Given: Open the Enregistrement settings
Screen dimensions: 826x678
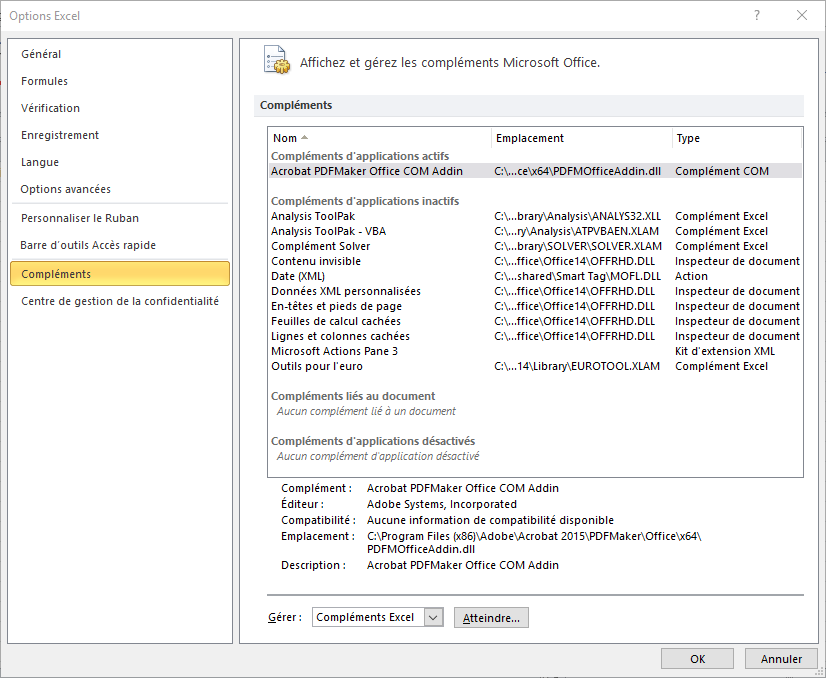Looking at the screenshot, I should pos(60,135).
